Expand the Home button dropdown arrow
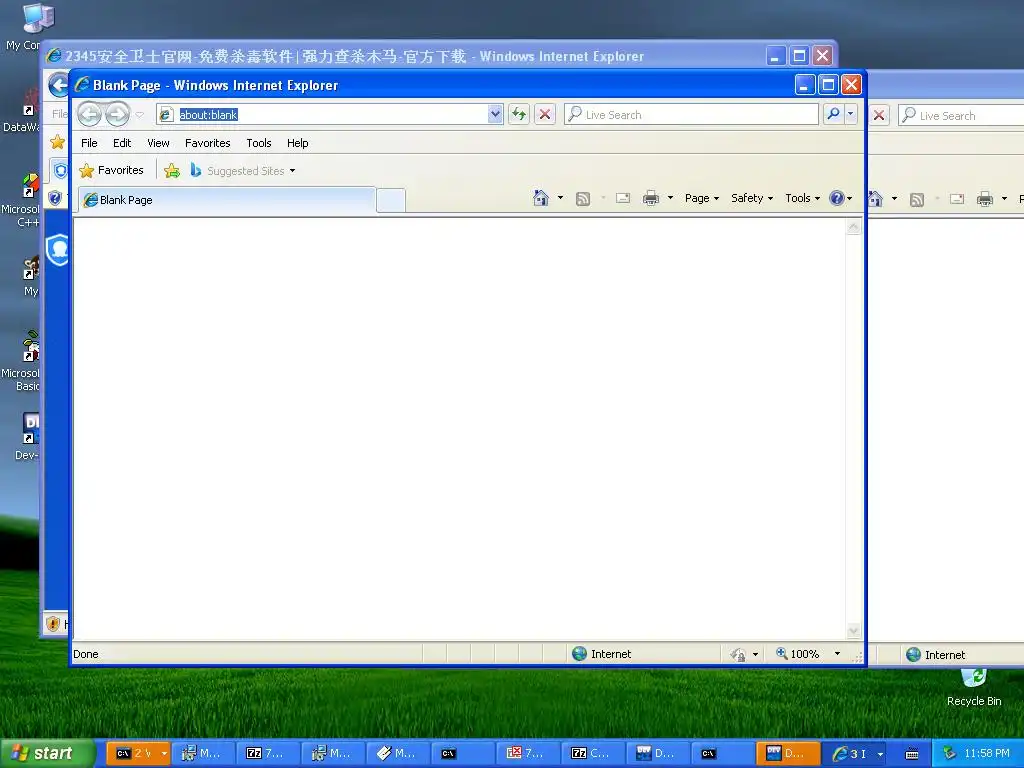The height and width of the screenshot is (768, 1024). [x=560, y=198]
